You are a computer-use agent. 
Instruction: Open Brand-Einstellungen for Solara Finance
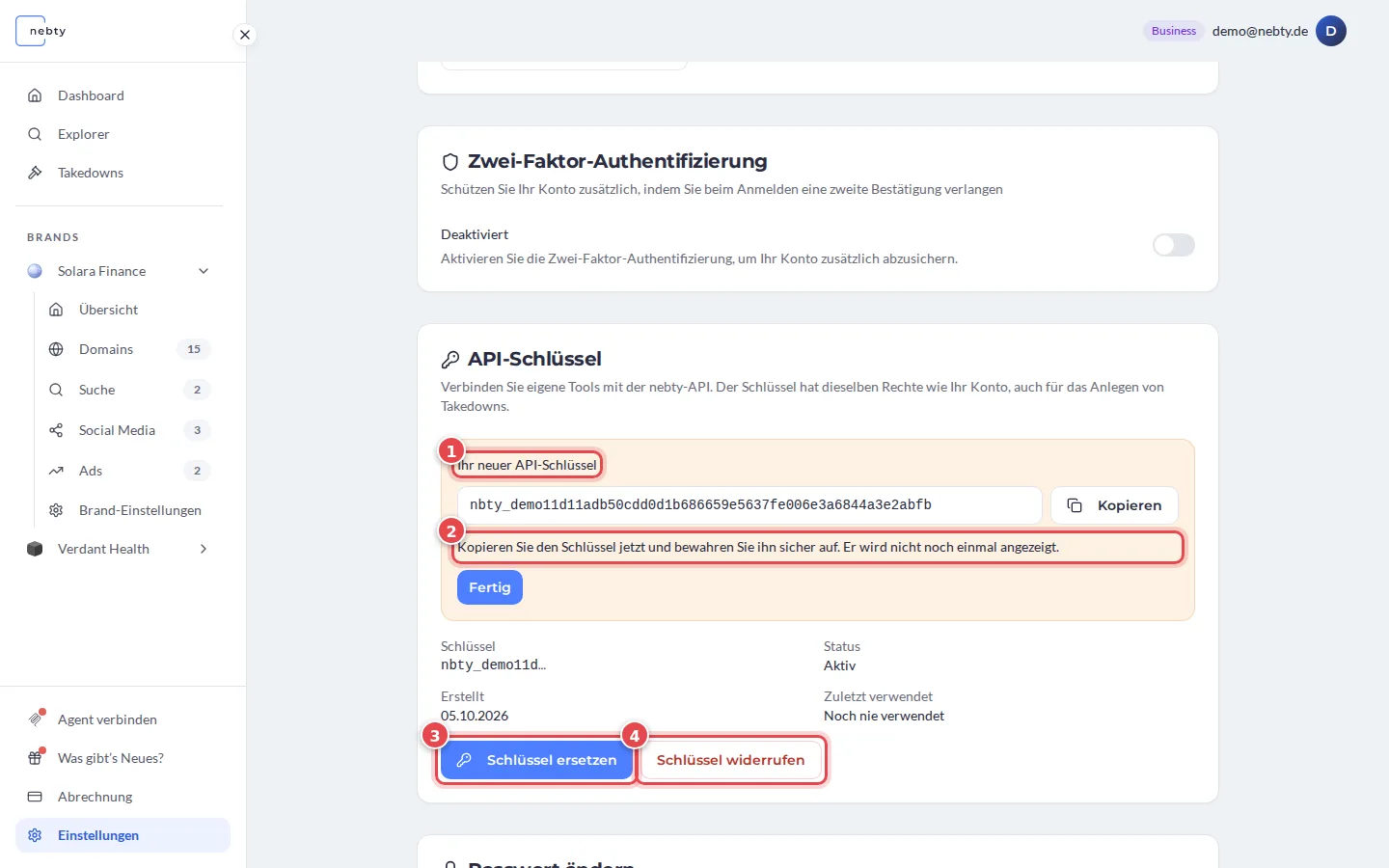[128, 510]
